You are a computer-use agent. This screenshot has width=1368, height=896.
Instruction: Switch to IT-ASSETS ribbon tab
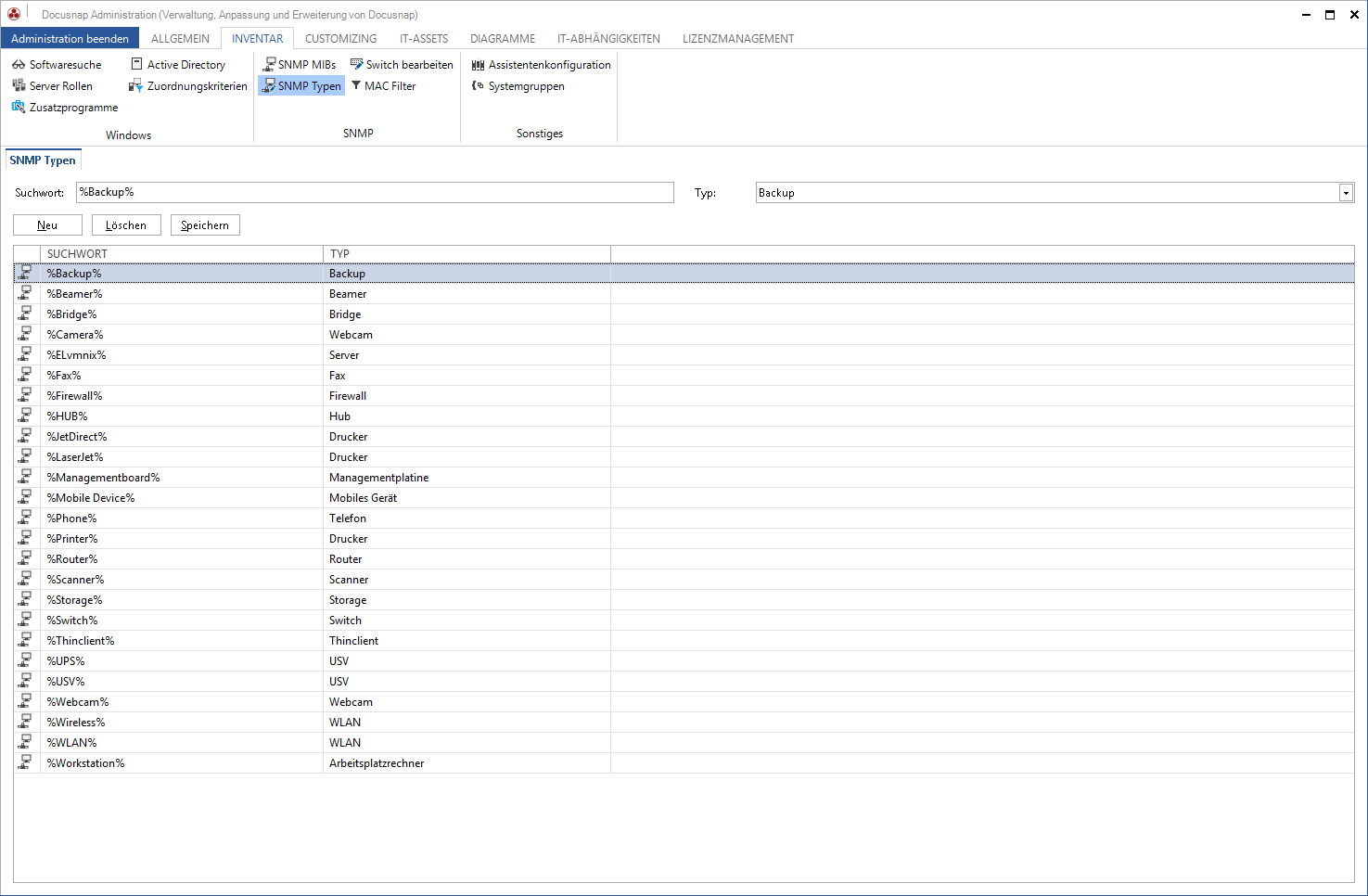click(x=424, y=39)
